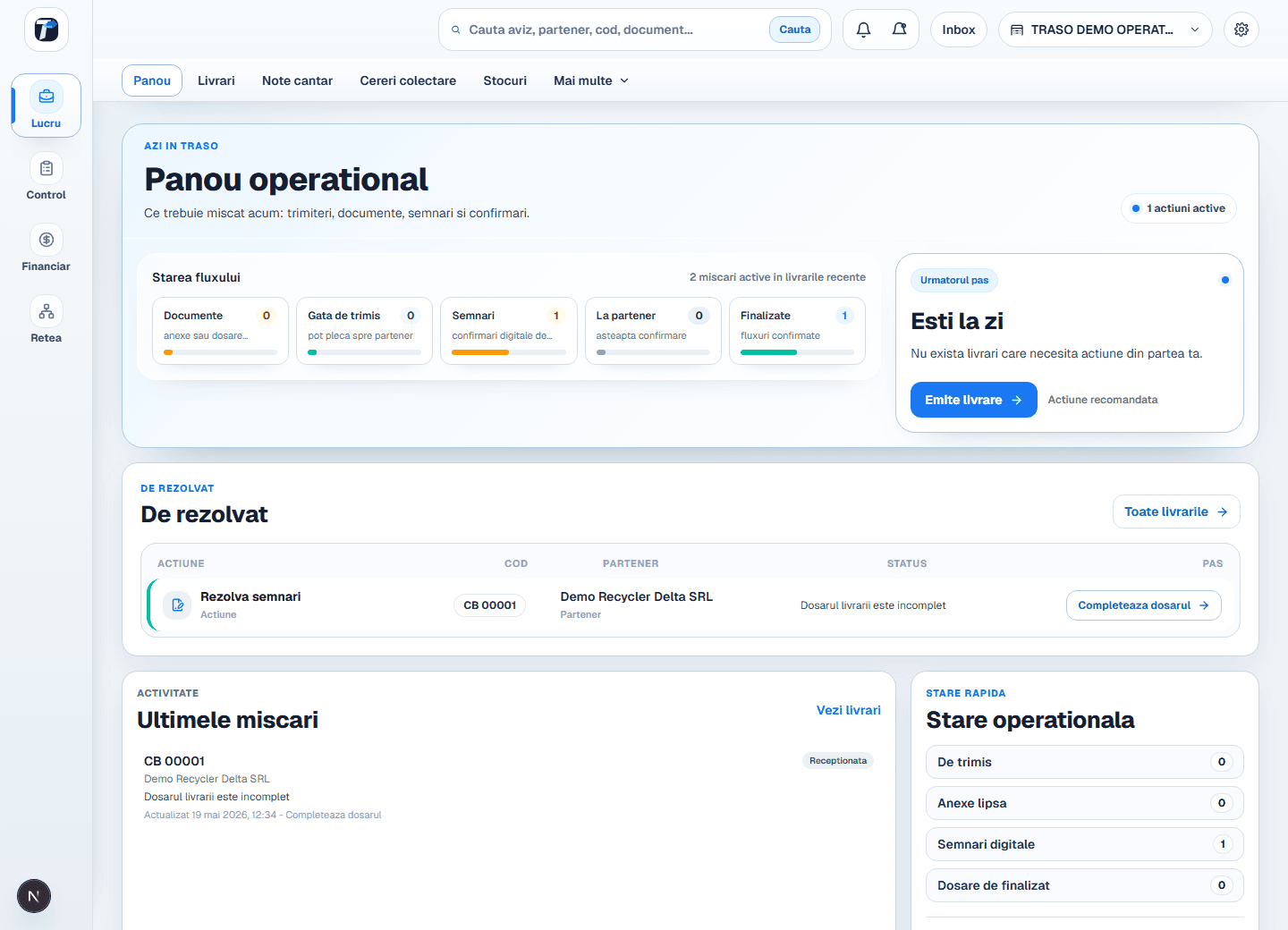Open the Semnari flow card

509,331
